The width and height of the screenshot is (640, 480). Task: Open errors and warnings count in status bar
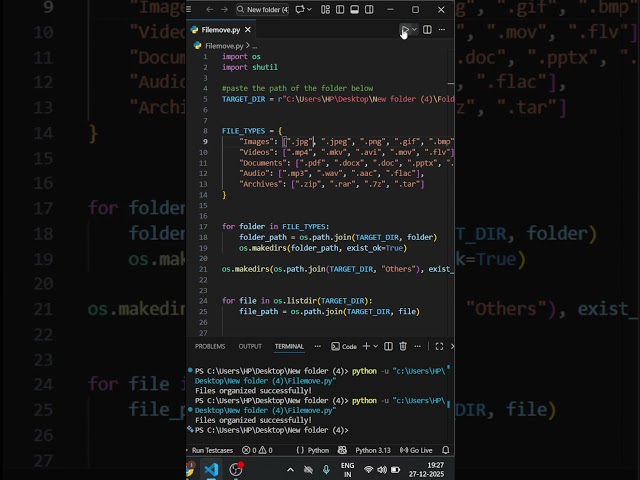point(257,450)
